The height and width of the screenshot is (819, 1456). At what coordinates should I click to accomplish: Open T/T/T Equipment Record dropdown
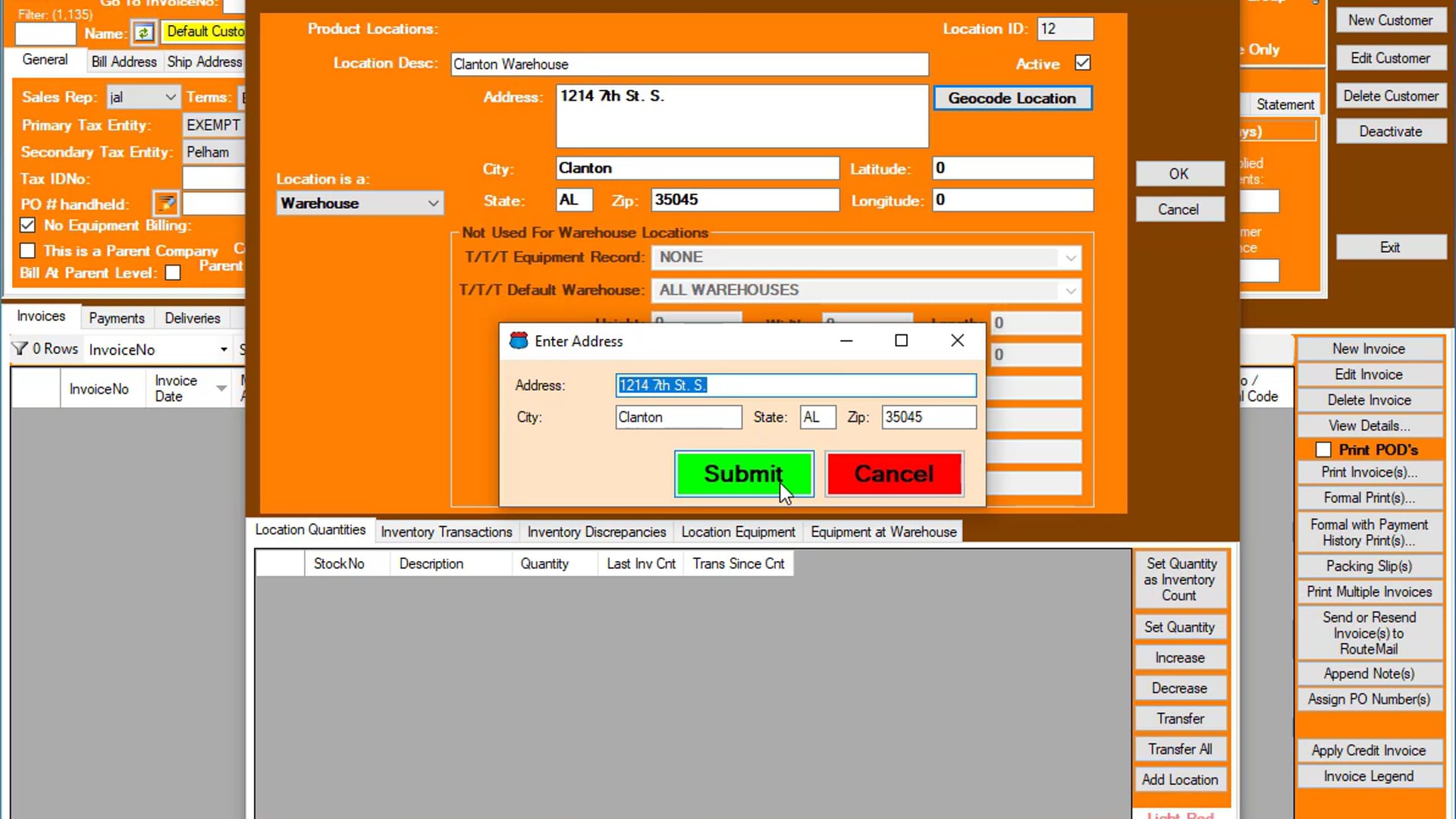pyautogui.click(x=866, y=257)
